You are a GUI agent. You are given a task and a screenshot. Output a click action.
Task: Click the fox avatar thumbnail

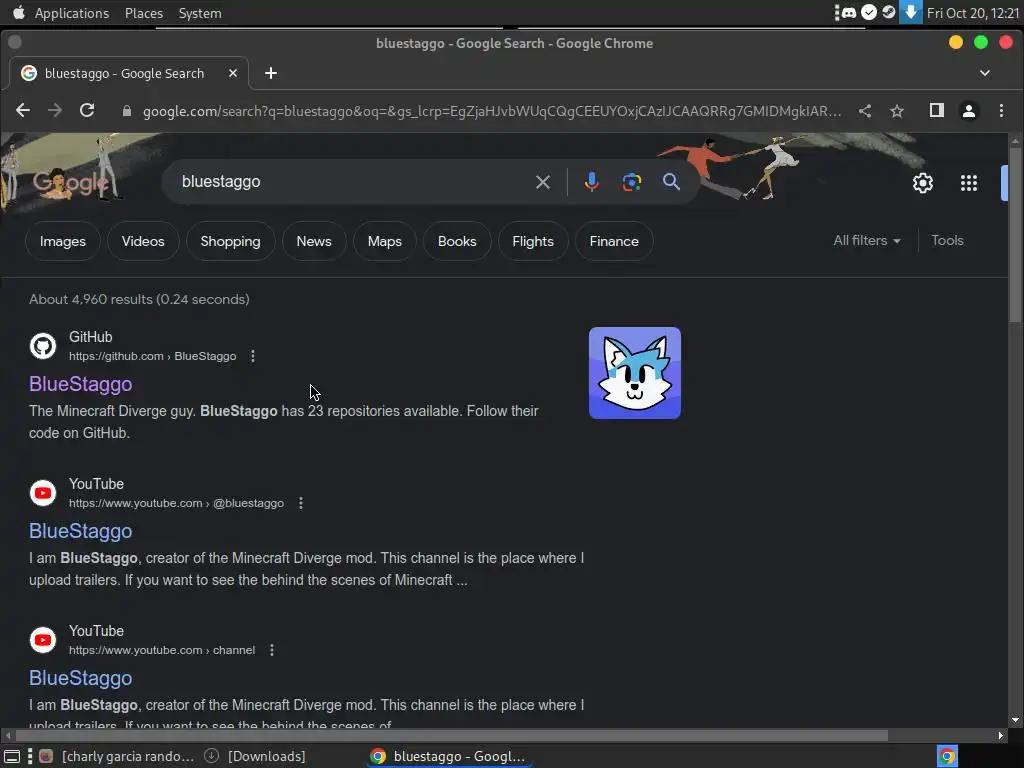coord(635,373)
